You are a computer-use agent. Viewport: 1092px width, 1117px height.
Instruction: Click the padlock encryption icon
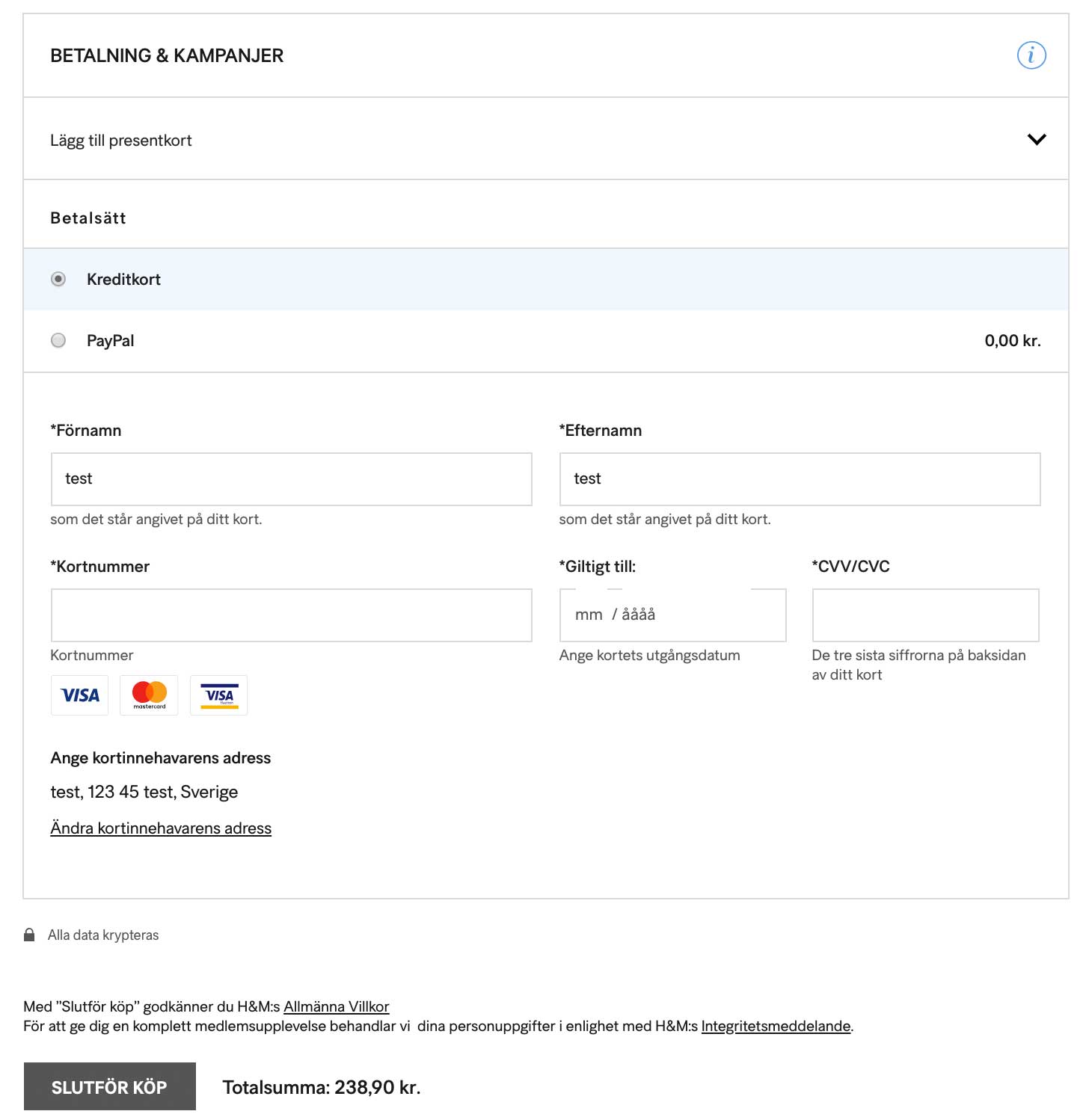[29, 935]
